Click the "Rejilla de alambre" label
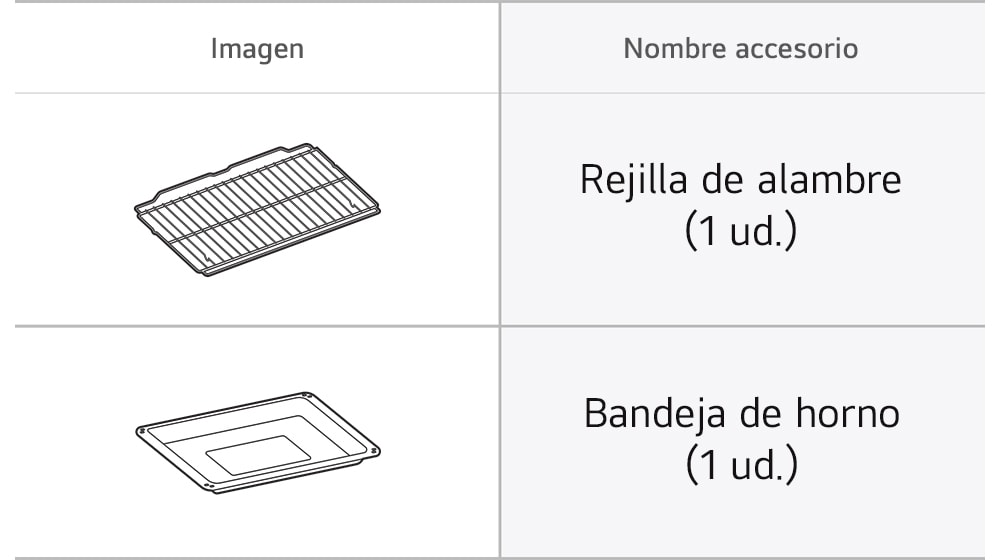This screenshot has width=1000, height=560. click(740, 179)
